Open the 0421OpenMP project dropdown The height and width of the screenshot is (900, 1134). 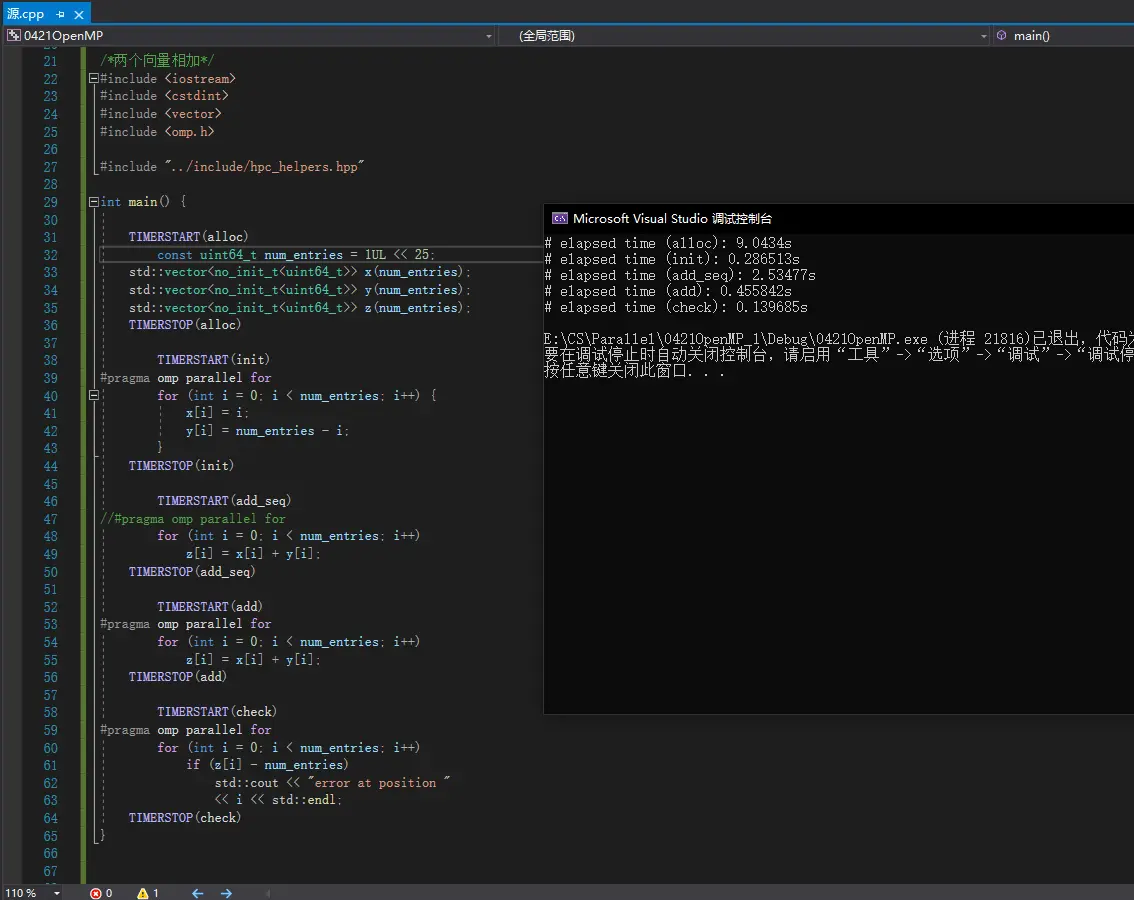[x=489, y=36]
